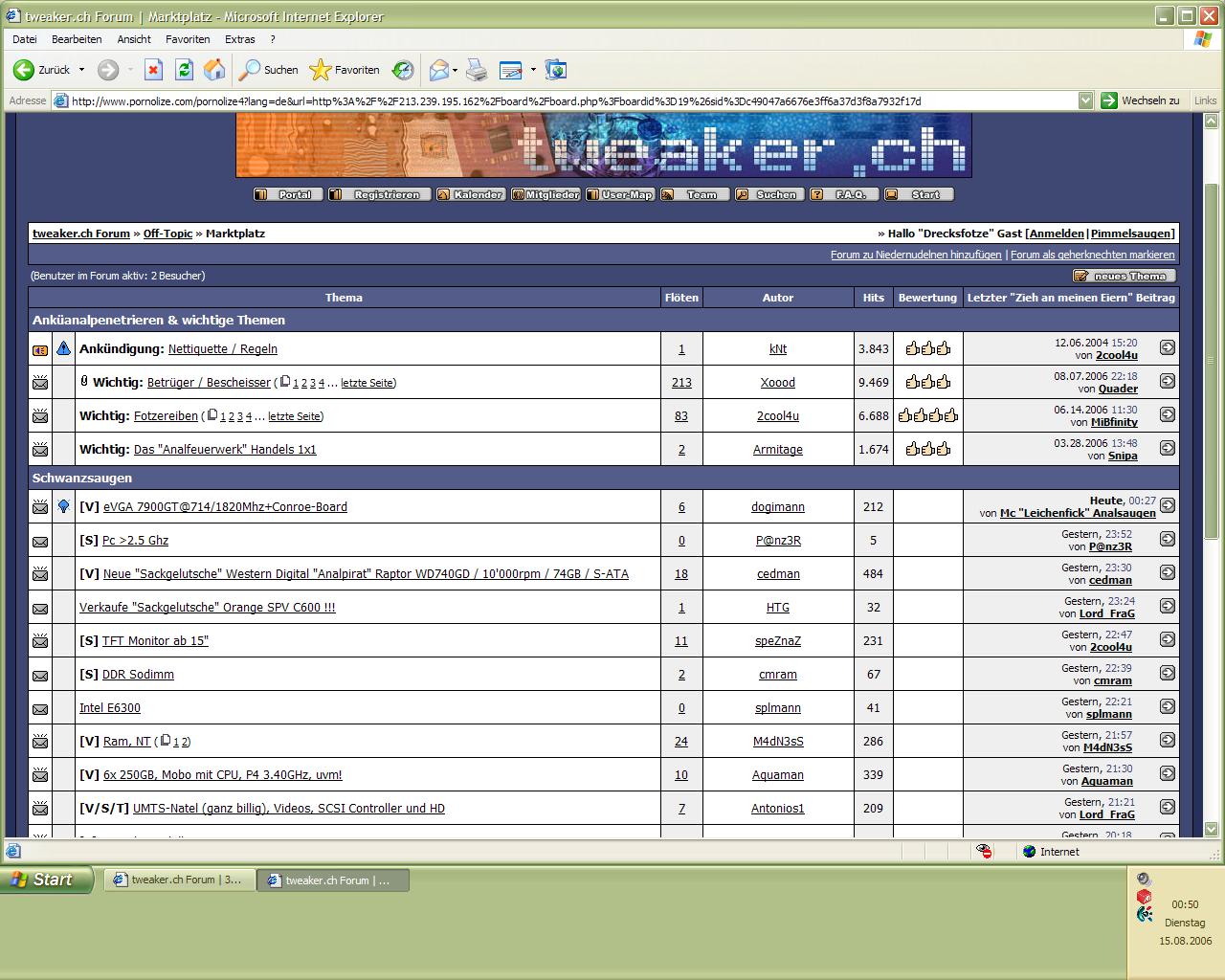Open the history clock icon in the toolbar
1225x980 pixels.
[403, 70]
